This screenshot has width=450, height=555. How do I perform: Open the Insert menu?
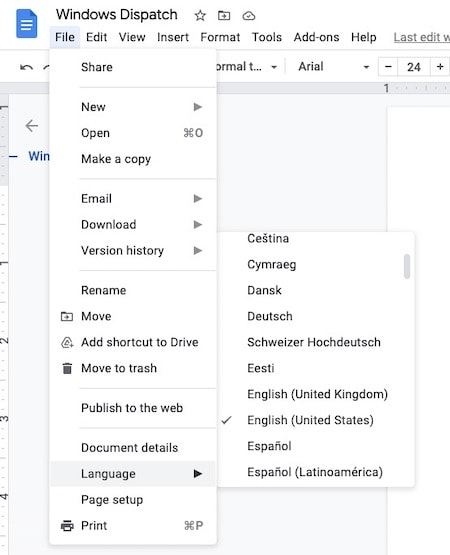click(173, 37)
